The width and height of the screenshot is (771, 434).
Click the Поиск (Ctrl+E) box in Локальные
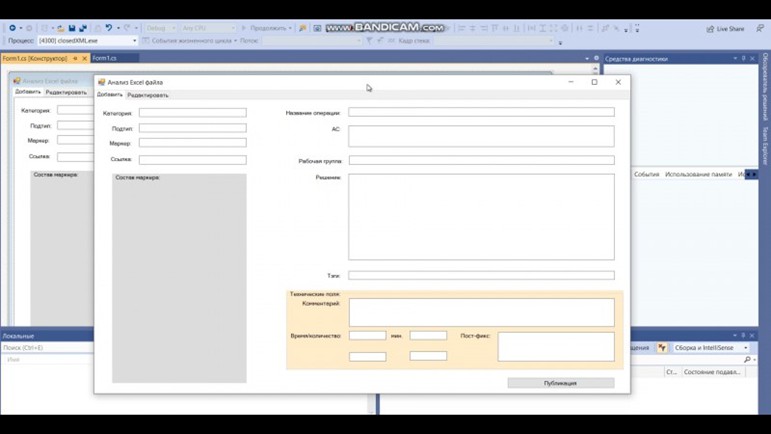(x=47, y=347)
